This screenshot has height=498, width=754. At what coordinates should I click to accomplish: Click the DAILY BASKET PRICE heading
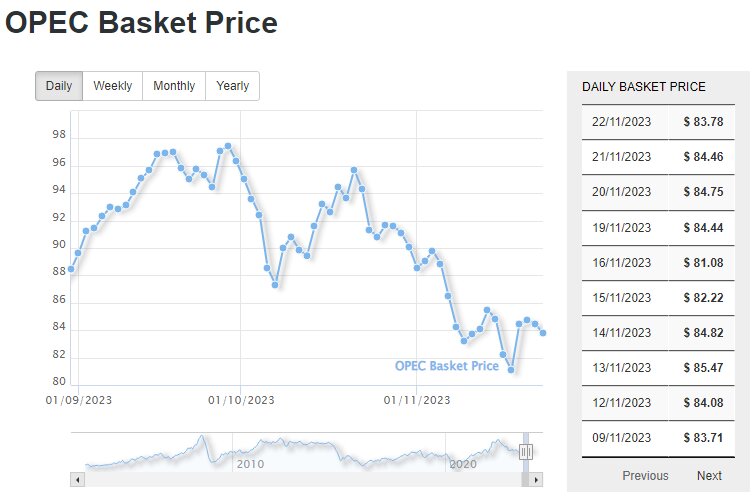(643, 87)
